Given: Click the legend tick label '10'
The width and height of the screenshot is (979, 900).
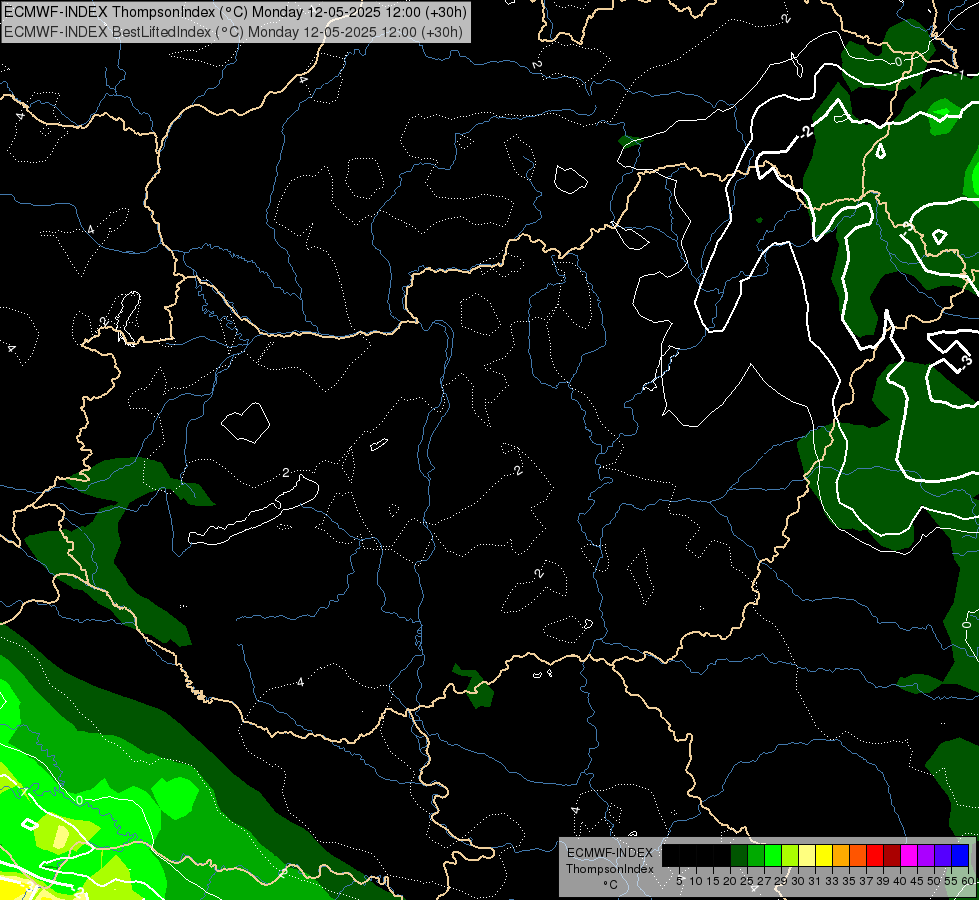Looking at the screenshot, I should click(x=696, y=881).
